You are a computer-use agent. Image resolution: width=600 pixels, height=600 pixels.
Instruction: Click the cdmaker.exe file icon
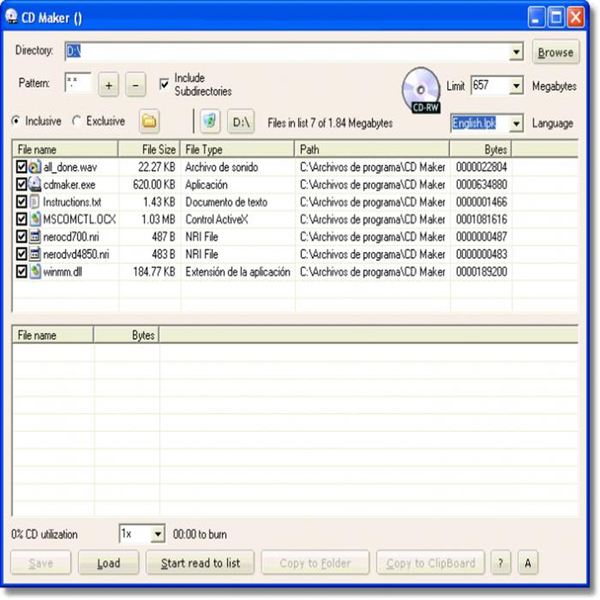34,184
